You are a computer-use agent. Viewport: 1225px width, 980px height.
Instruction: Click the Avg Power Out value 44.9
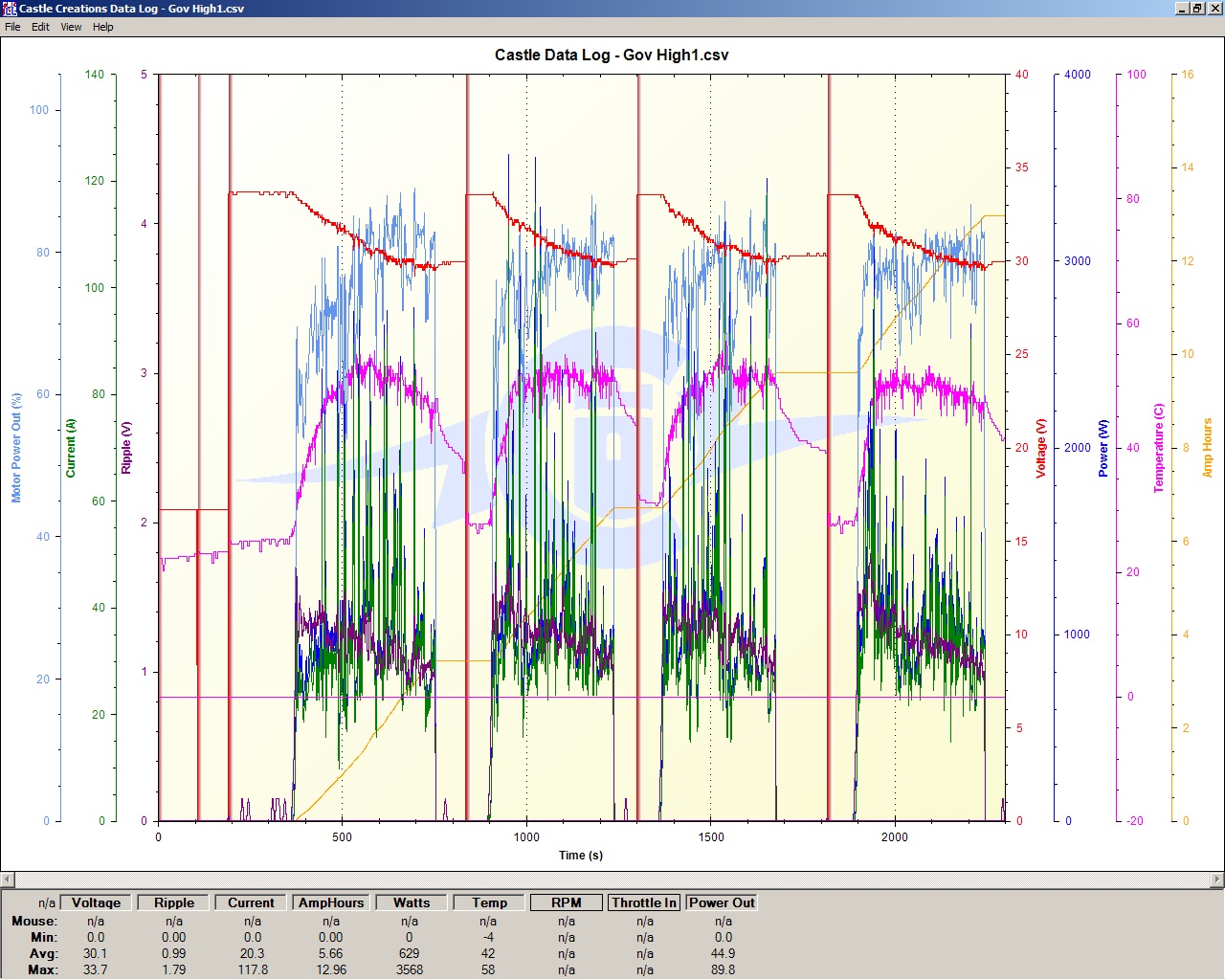pyautogui.click(x=724, y=953)
